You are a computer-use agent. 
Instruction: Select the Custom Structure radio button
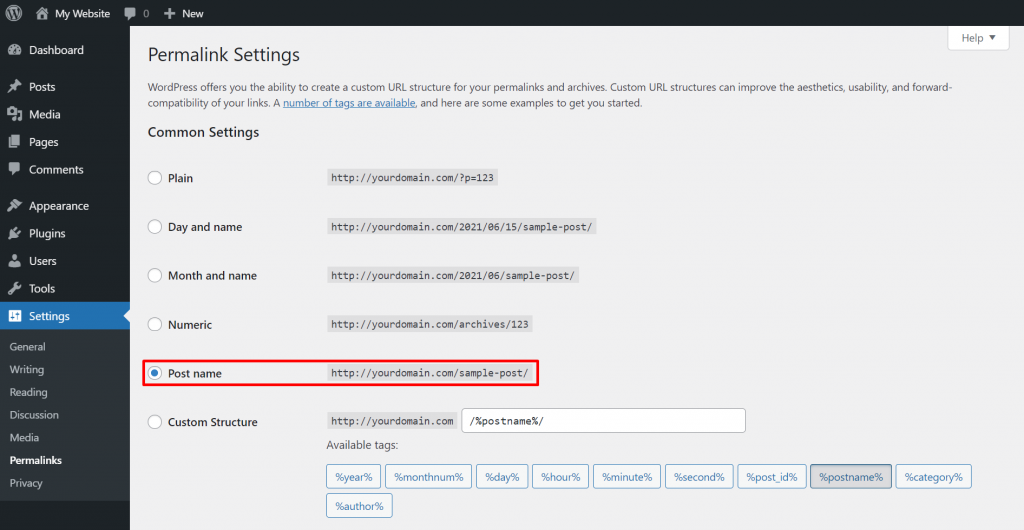pos(155,422)
